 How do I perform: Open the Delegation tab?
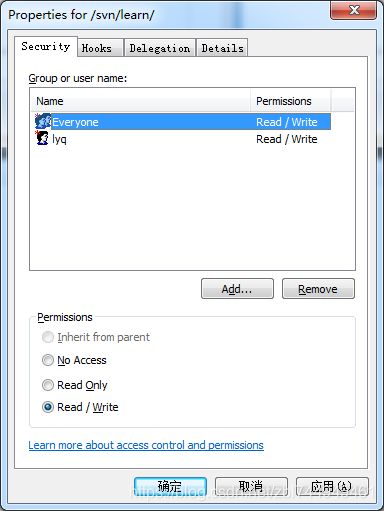160,48
